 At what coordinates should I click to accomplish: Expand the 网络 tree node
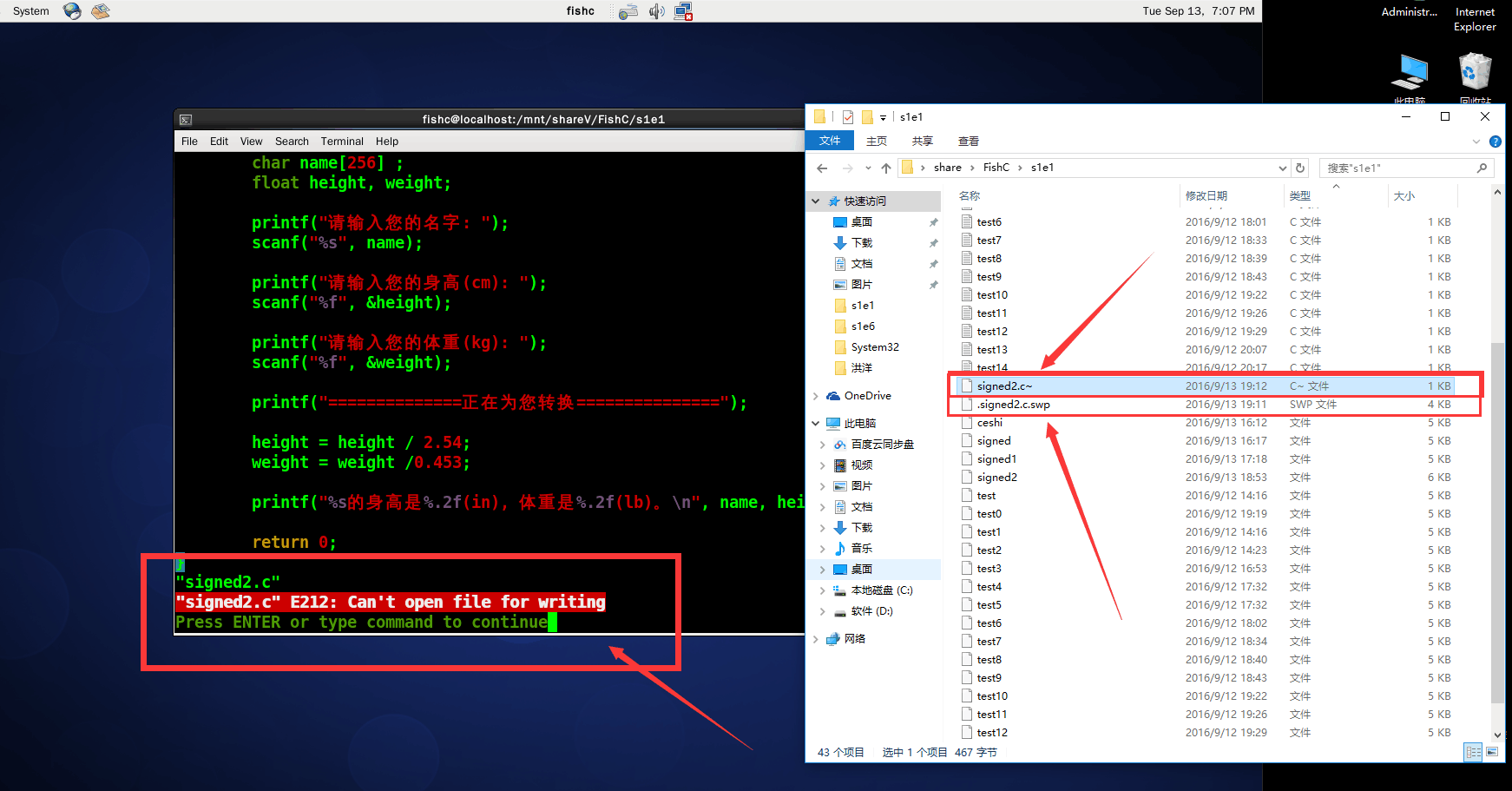coord(816,639)
